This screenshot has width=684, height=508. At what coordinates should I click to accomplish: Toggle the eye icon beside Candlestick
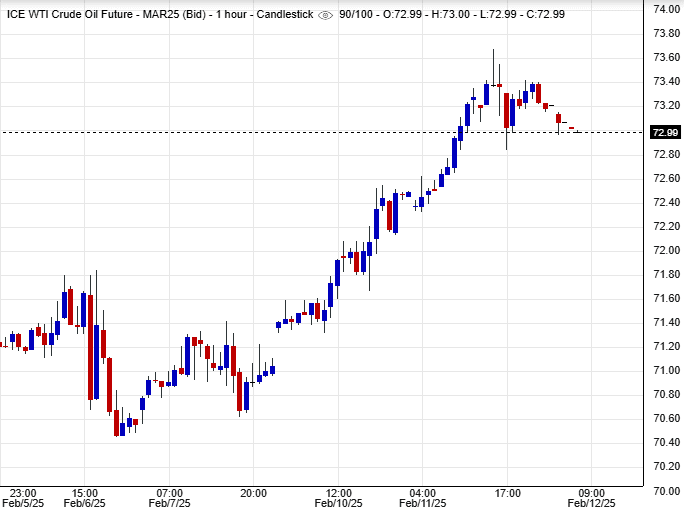tap(325, 12)
